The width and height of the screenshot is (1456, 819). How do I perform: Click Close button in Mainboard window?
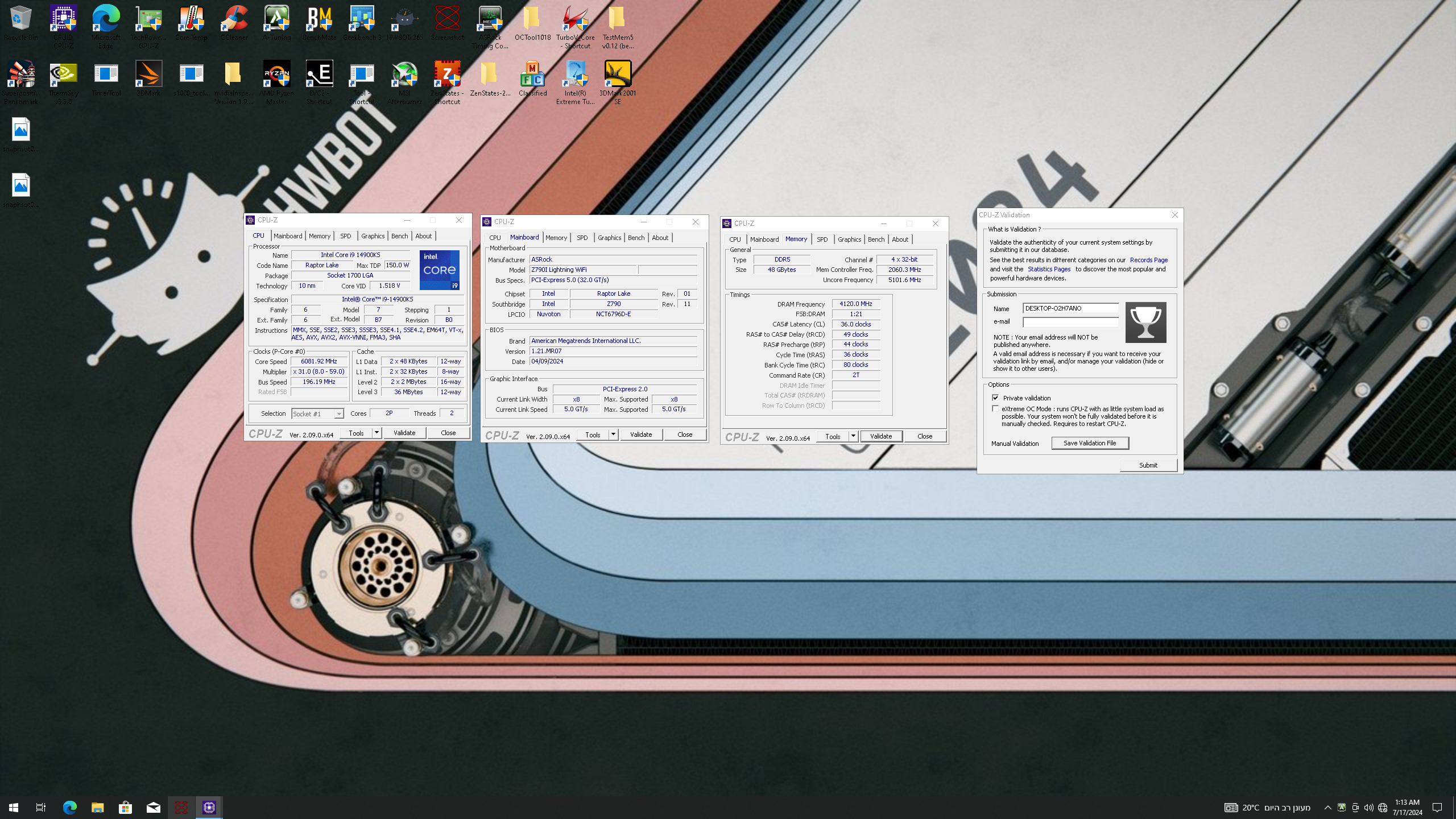click(685, 435)
